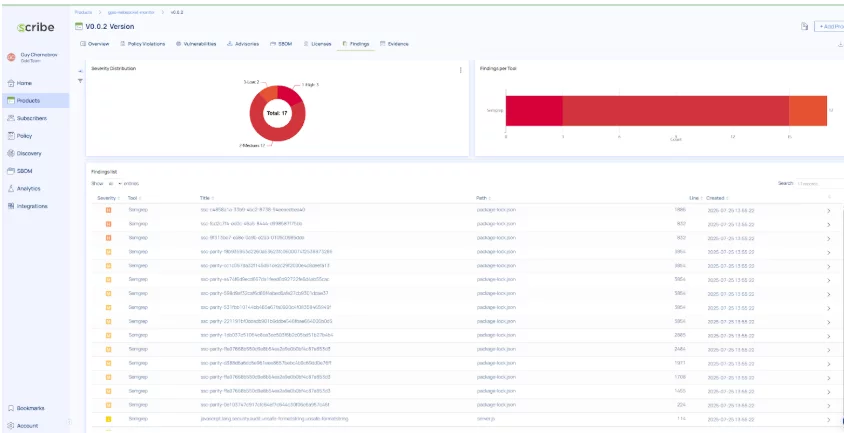
Task: Expand the finding row with line 1455
Action: (x=828, y=392)
